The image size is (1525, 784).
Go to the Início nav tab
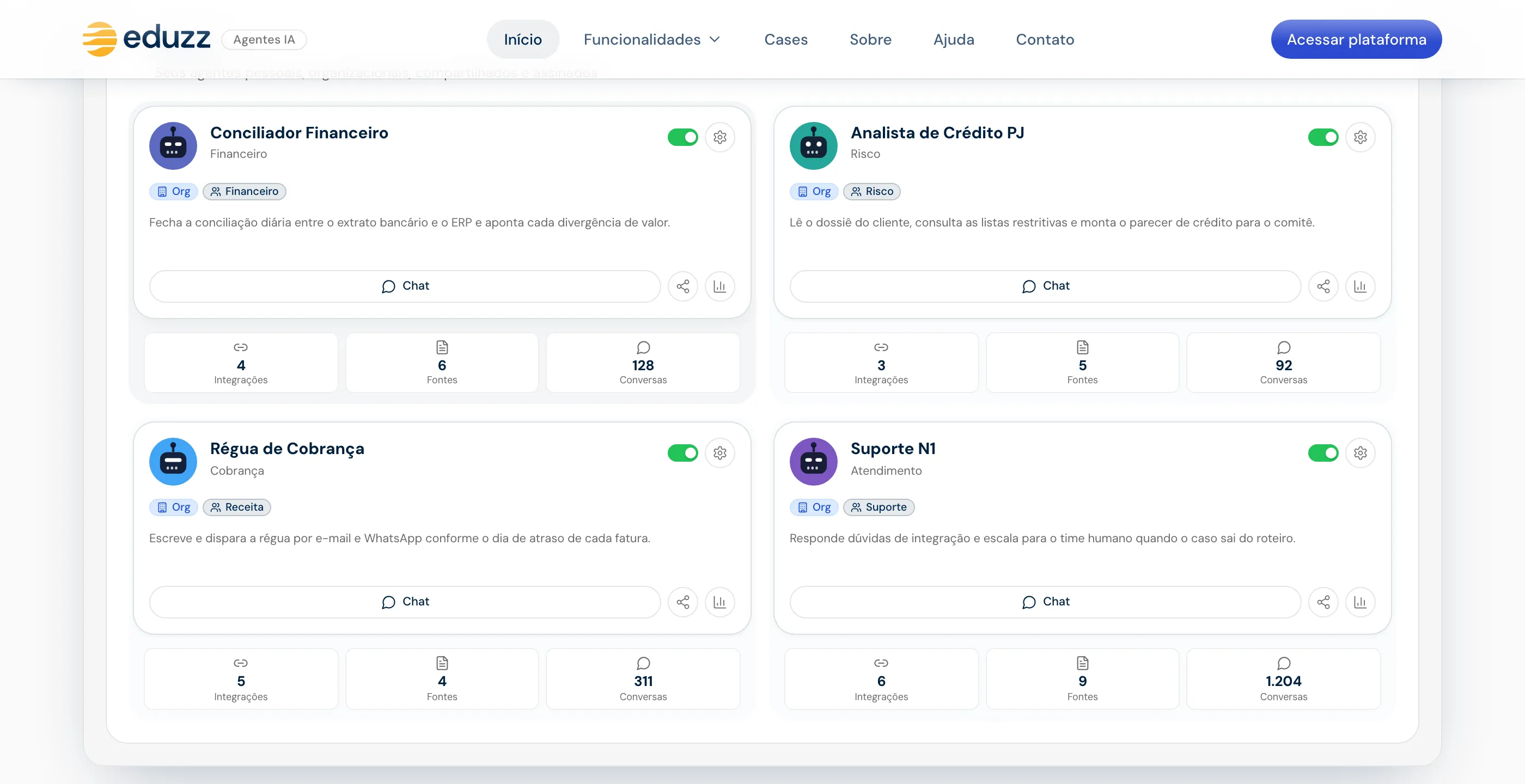click(523, 39)
